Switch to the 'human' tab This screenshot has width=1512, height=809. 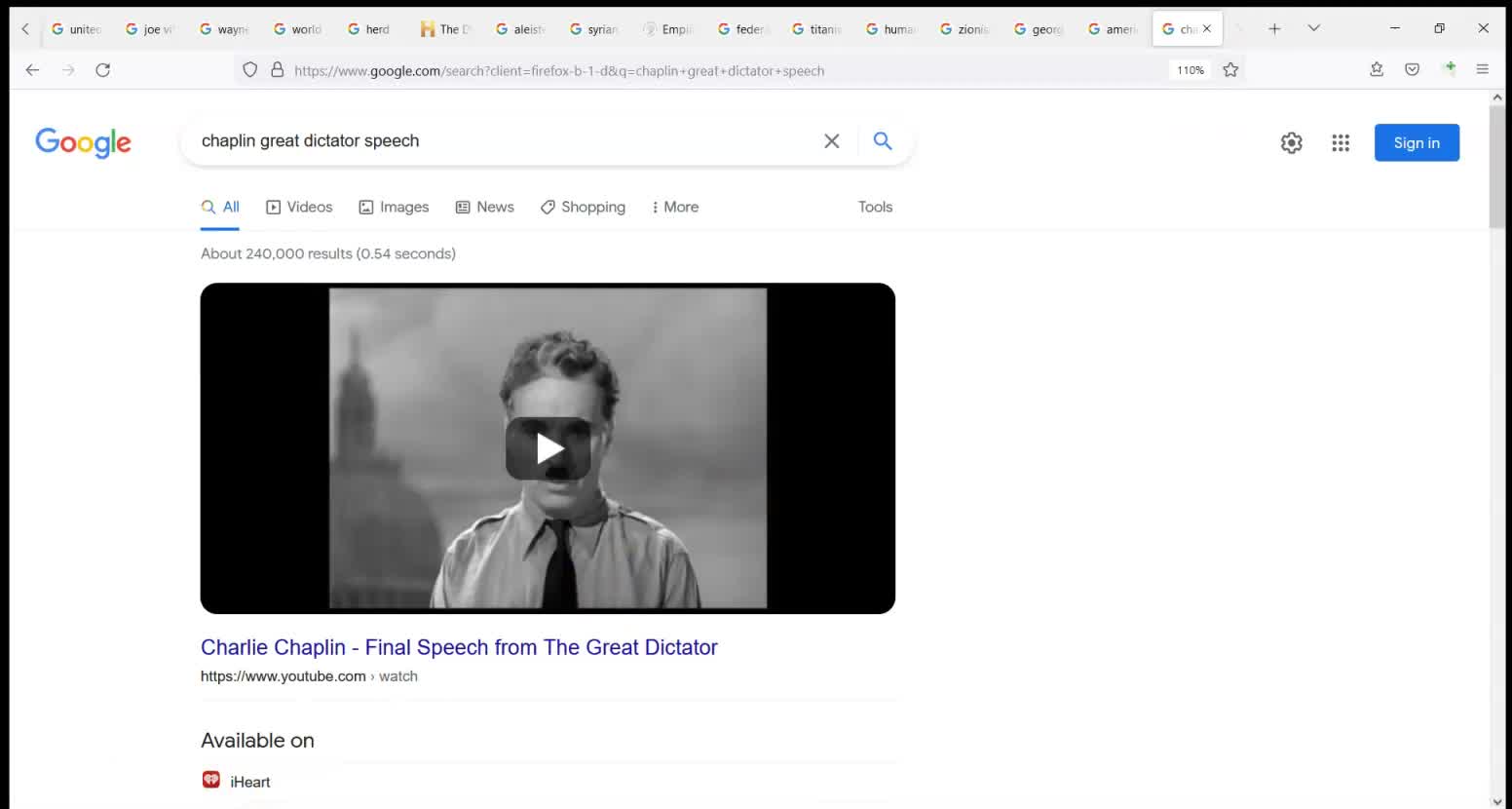890,29
